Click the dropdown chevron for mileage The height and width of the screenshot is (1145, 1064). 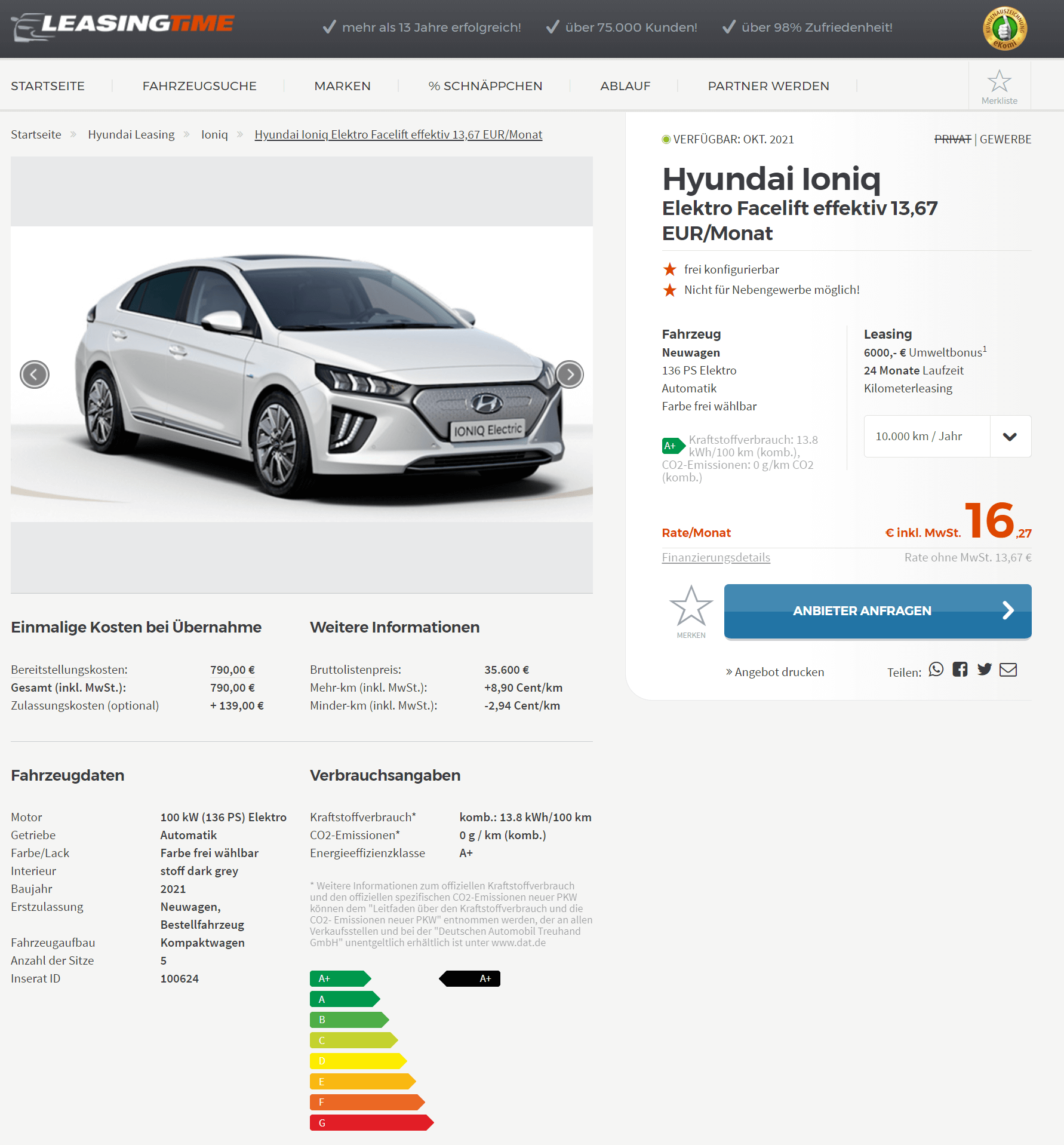[1010, 437]
